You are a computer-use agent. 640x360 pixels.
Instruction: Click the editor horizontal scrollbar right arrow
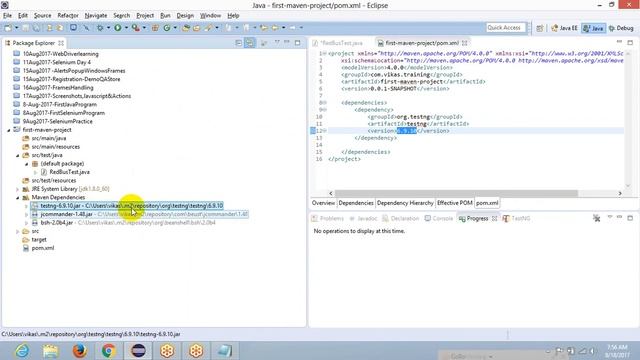[x=620, y=193]
